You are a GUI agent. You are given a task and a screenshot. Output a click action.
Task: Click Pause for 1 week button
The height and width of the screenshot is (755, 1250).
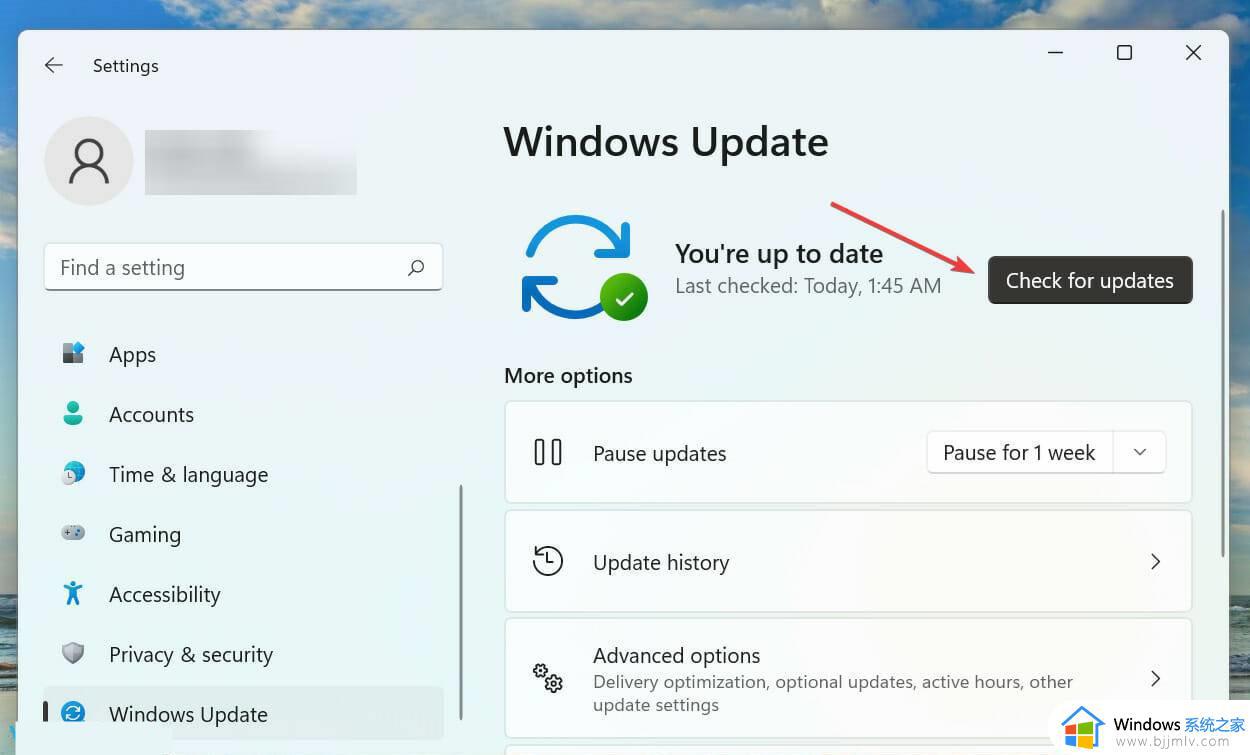pos(1019,453)
